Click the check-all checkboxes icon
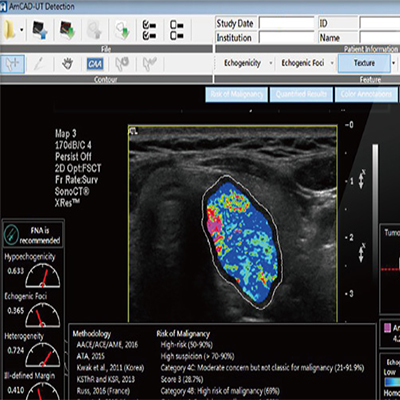This screenshot has width=400, height=400. coord(149,30)
